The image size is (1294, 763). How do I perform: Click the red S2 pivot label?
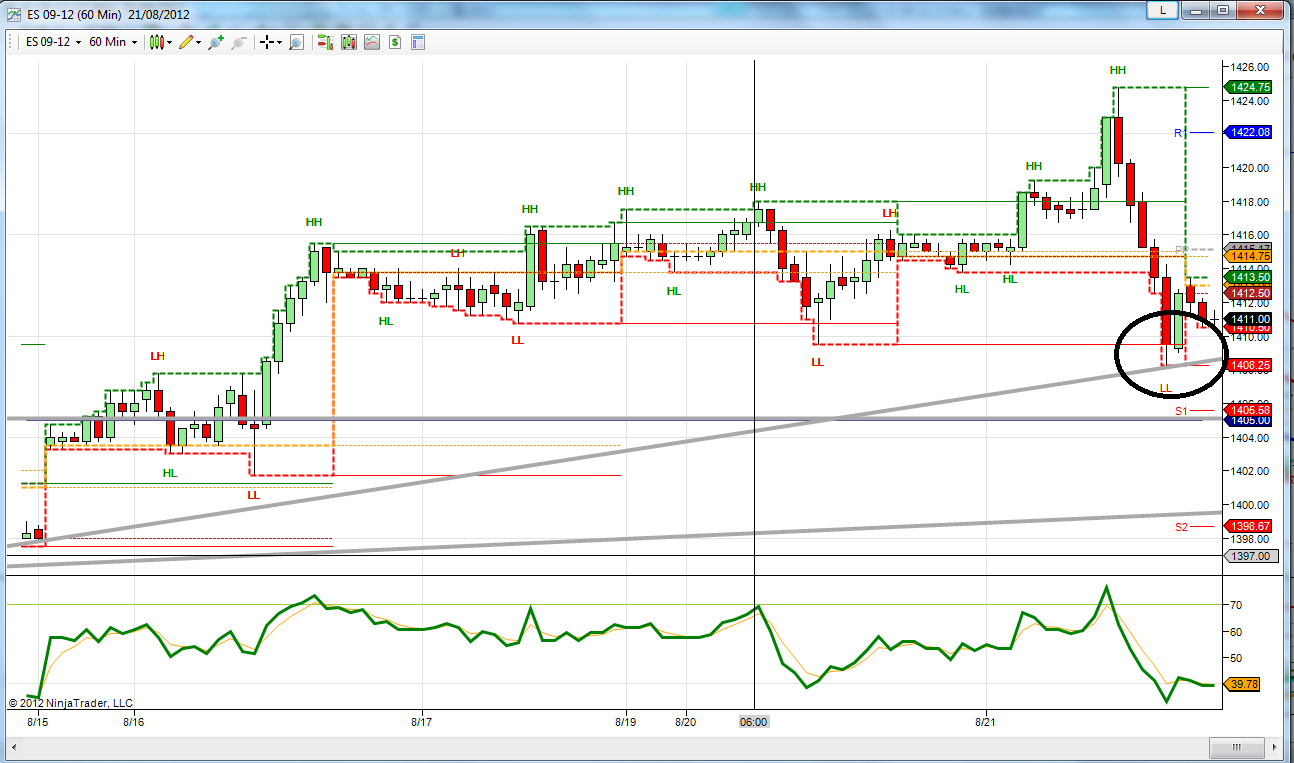[1181, 526]
